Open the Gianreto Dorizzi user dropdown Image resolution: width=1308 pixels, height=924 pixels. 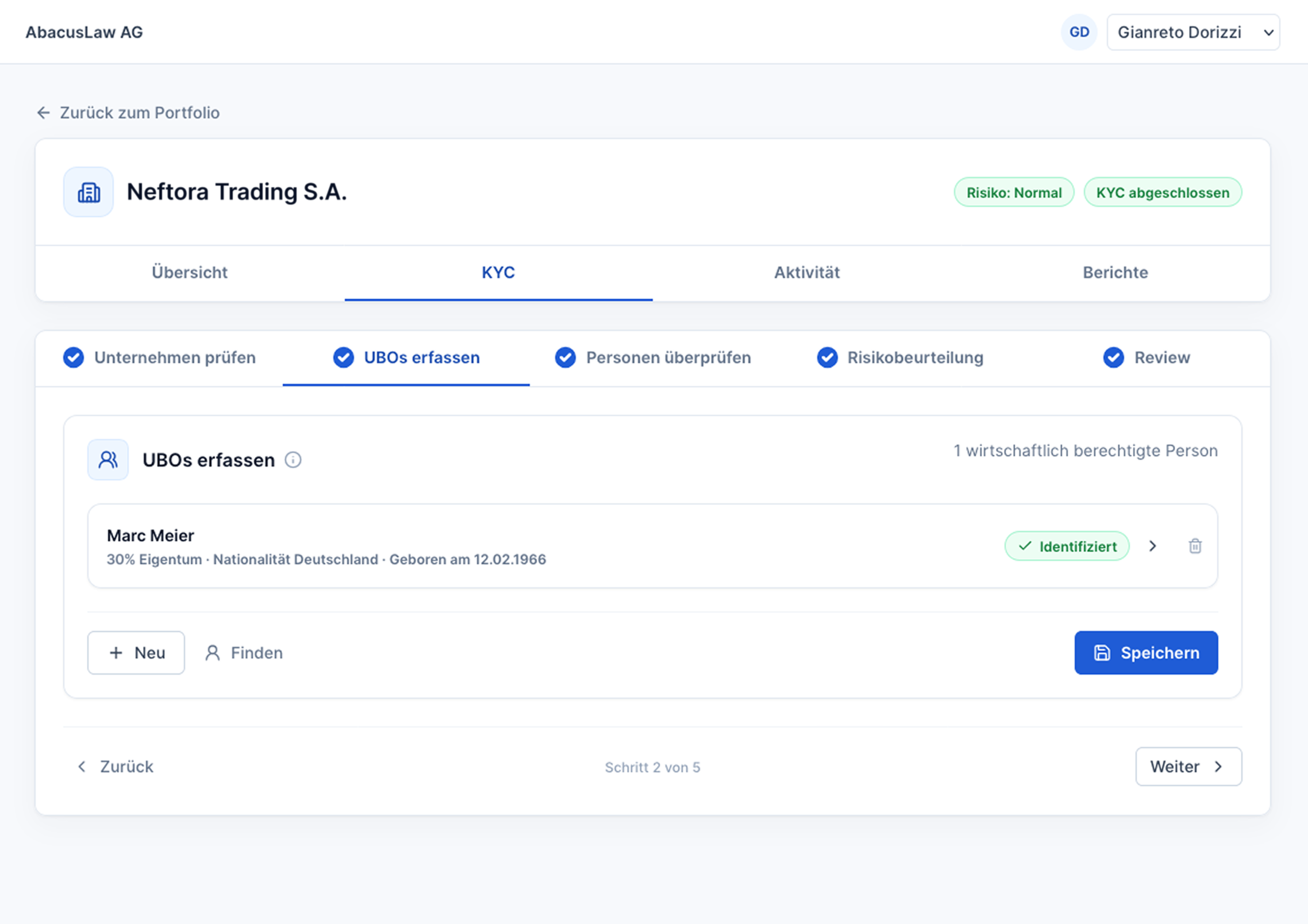(1193, 32)
